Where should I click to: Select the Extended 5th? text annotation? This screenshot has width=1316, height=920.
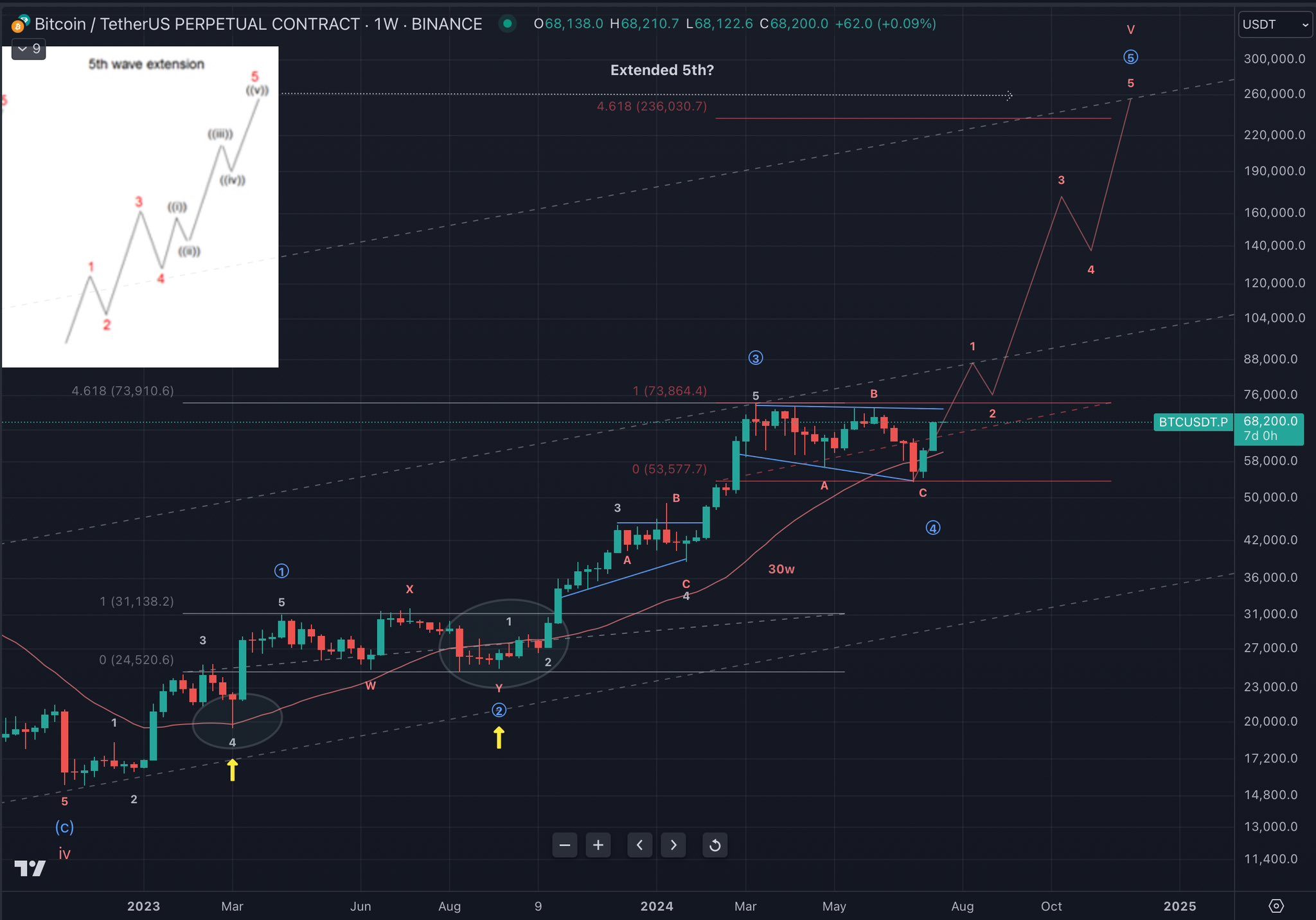(661, 70)
